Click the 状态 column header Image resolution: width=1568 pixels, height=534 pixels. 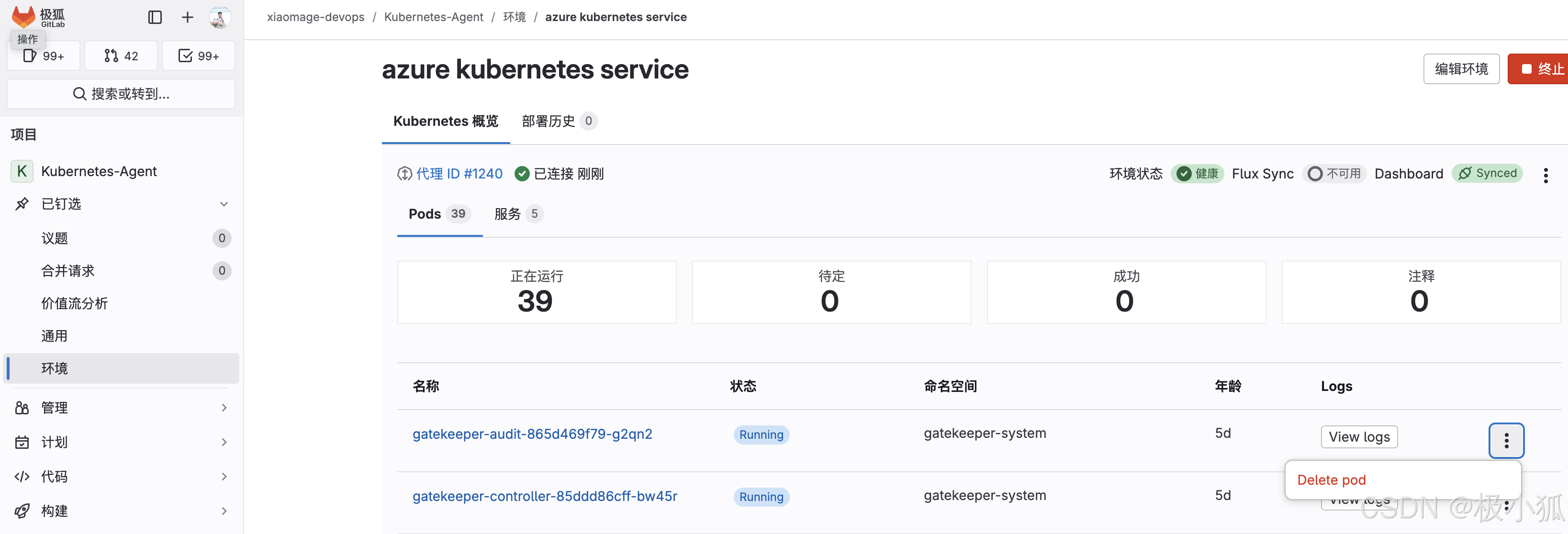[x=743, y=386]
